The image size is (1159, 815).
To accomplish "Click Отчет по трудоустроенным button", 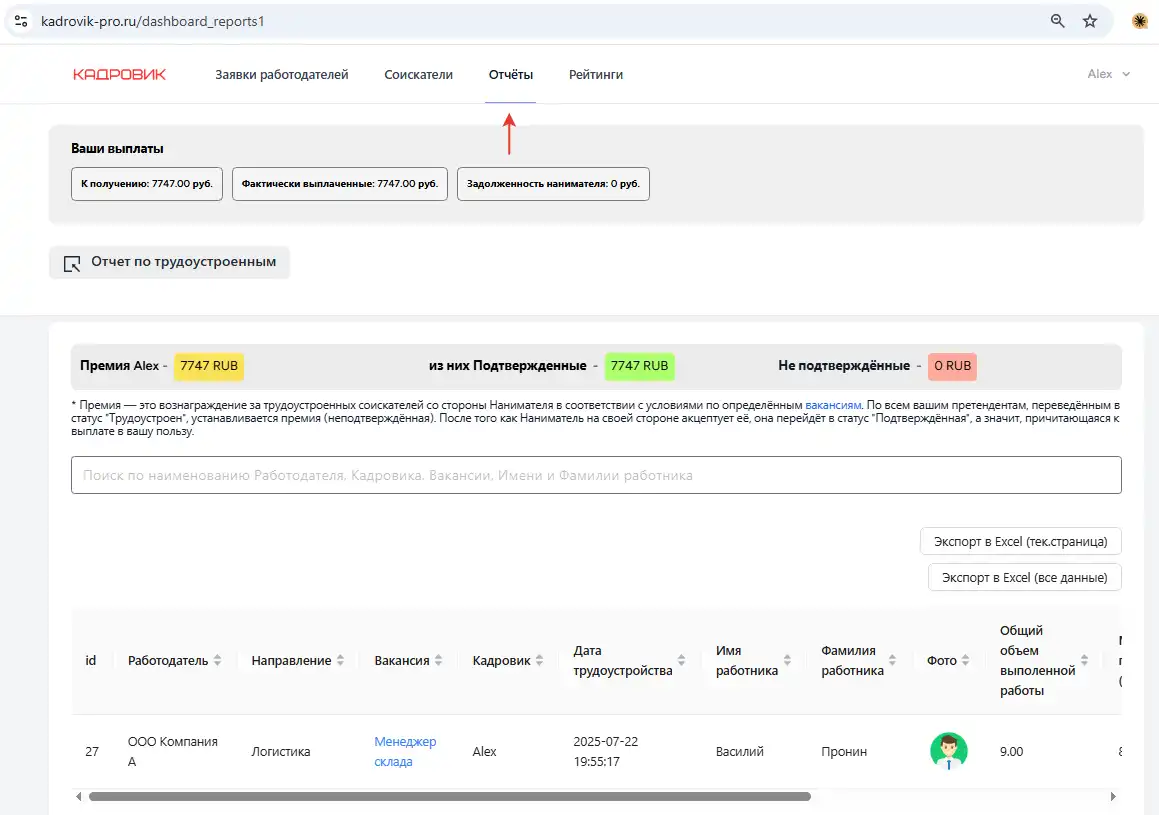I will click(169, 263).
